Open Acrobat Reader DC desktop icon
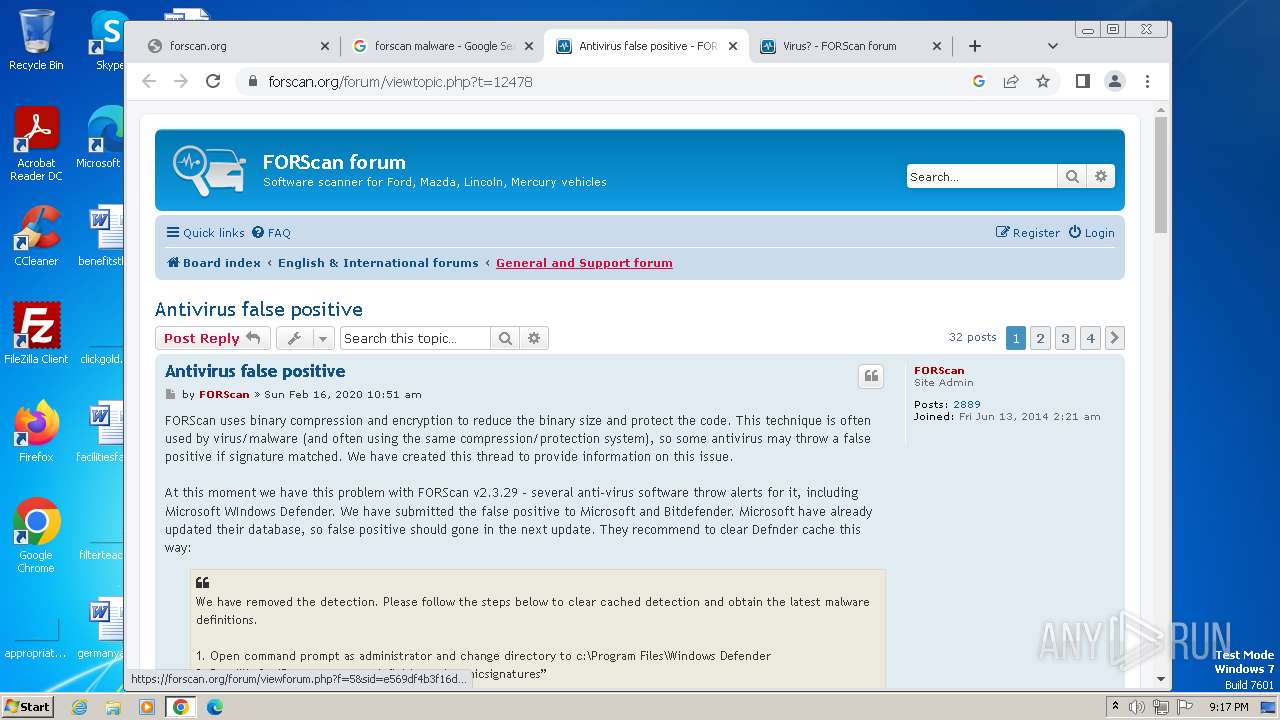Image resolution: width=1280 pixels, height=720 pixels. click(36, 145)
